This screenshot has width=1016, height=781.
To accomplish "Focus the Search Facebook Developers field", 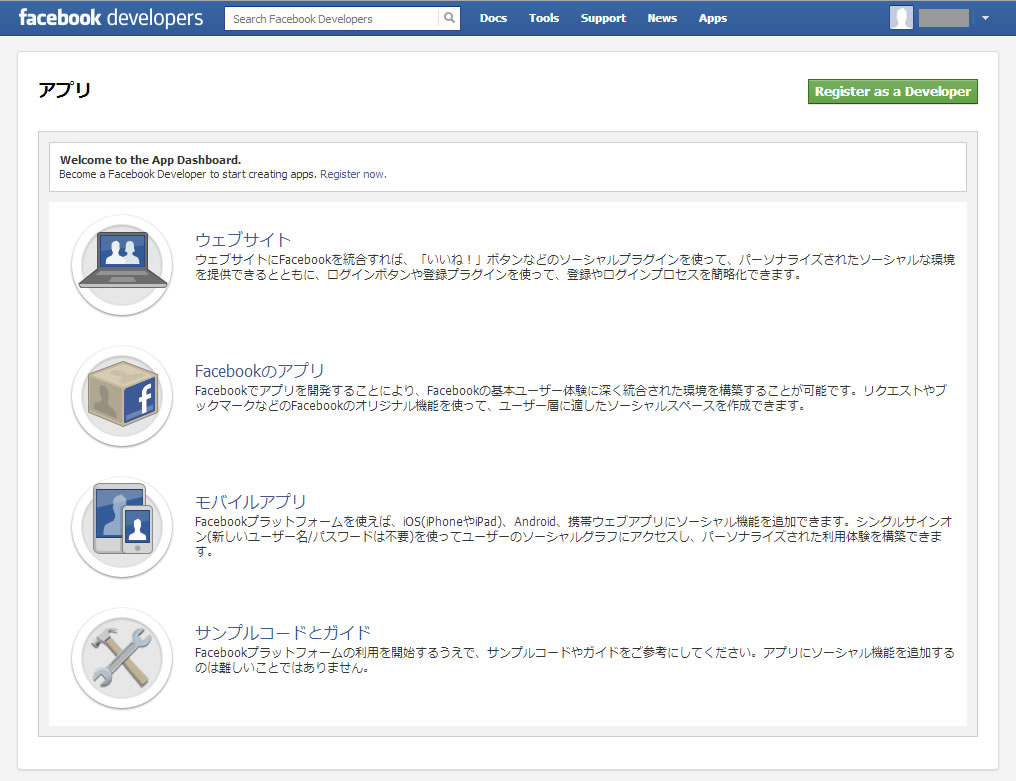I will click(x=332, y=19).
